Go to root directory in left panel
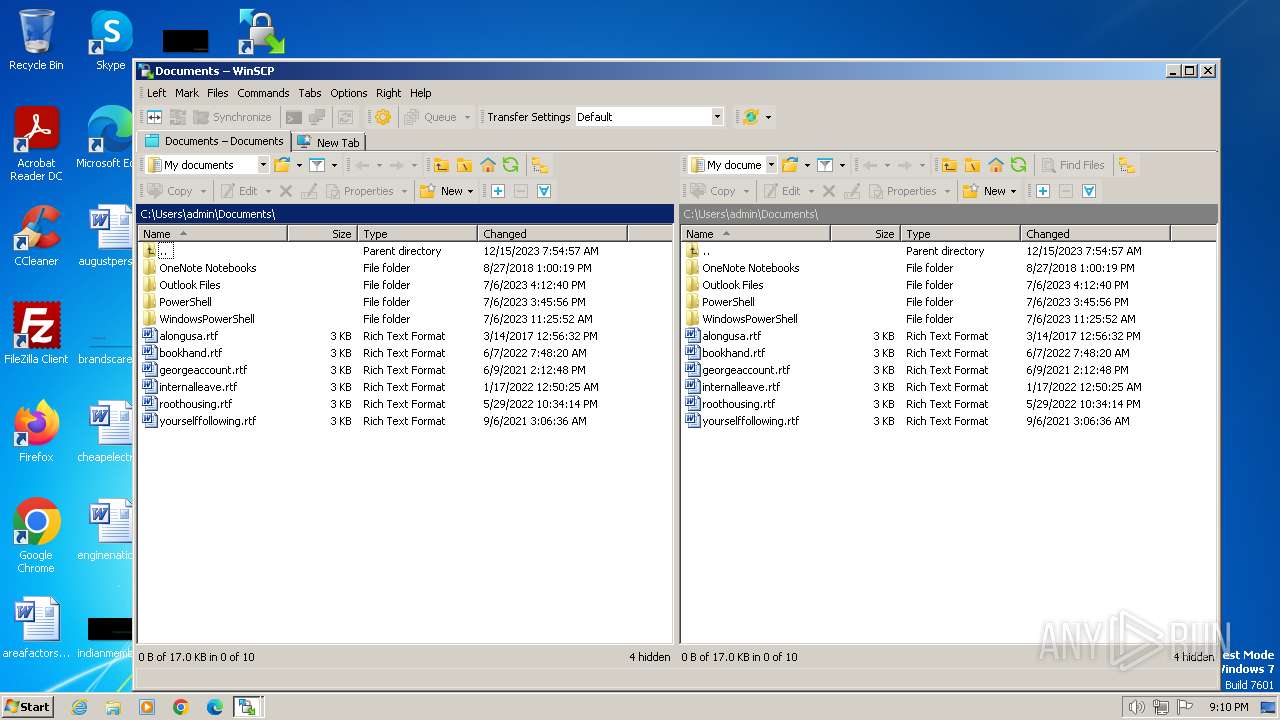This screenshot has width=1280, height=720. [464, 165]
